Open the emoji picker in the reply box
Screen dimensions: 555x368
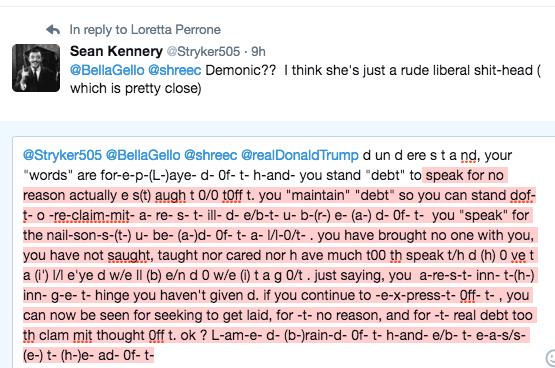551,358
